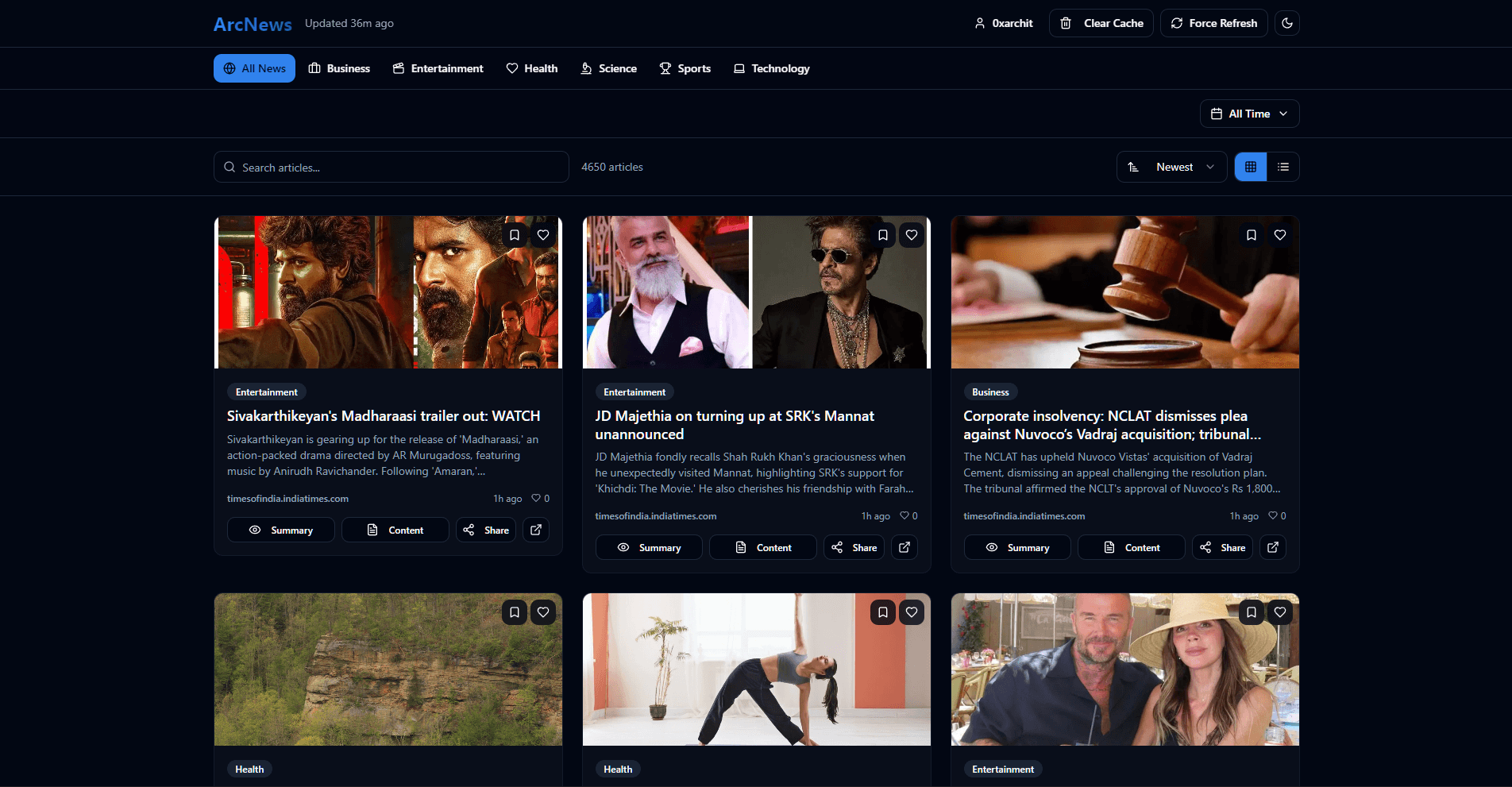Switch to grid view layout

coord(1251,167)
